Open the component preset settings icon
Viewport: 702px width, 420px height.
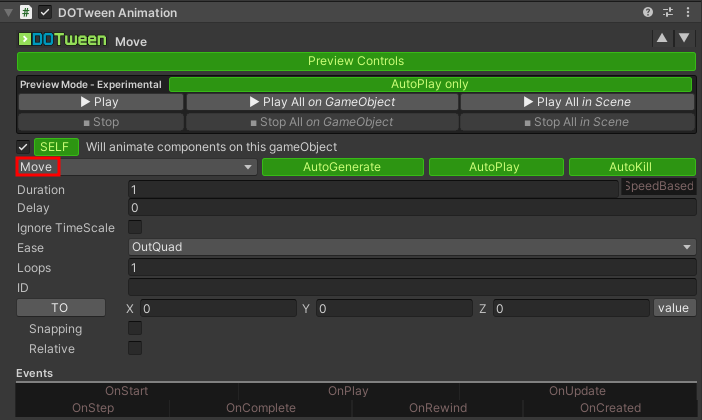(x=667, y=13)
